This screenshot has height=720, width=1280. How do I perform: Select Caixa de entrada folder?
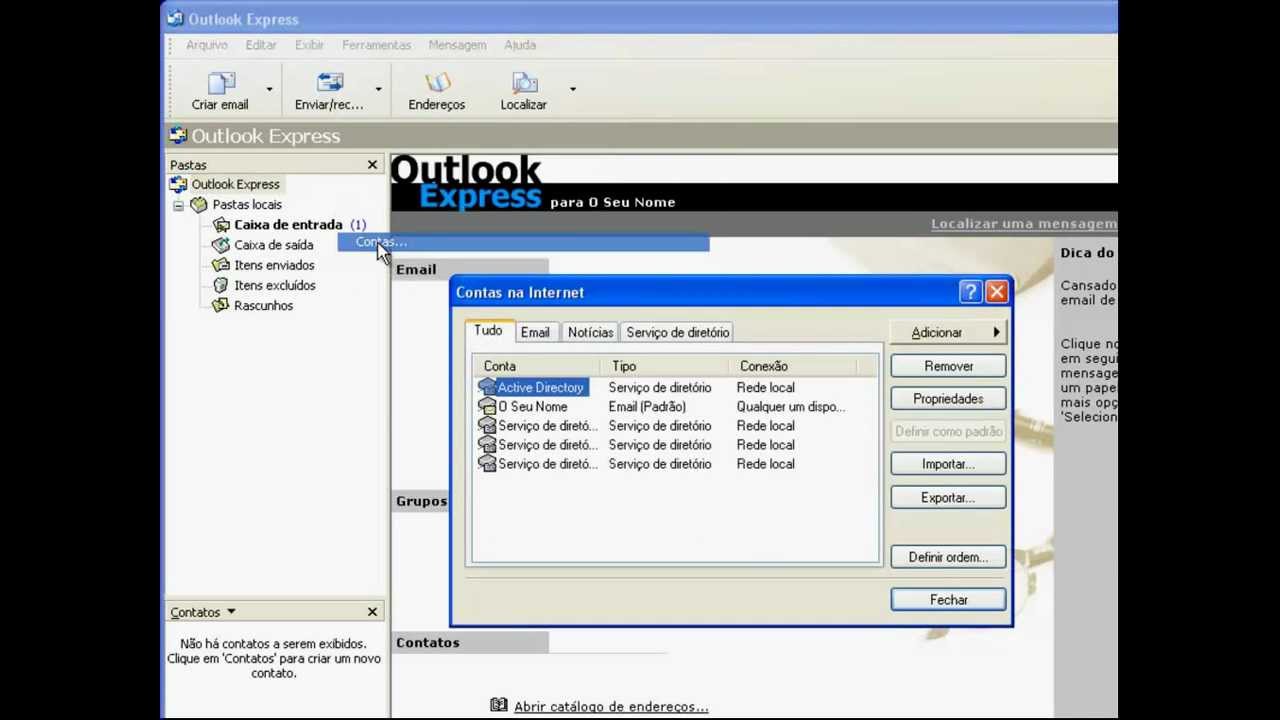point(288,225)
